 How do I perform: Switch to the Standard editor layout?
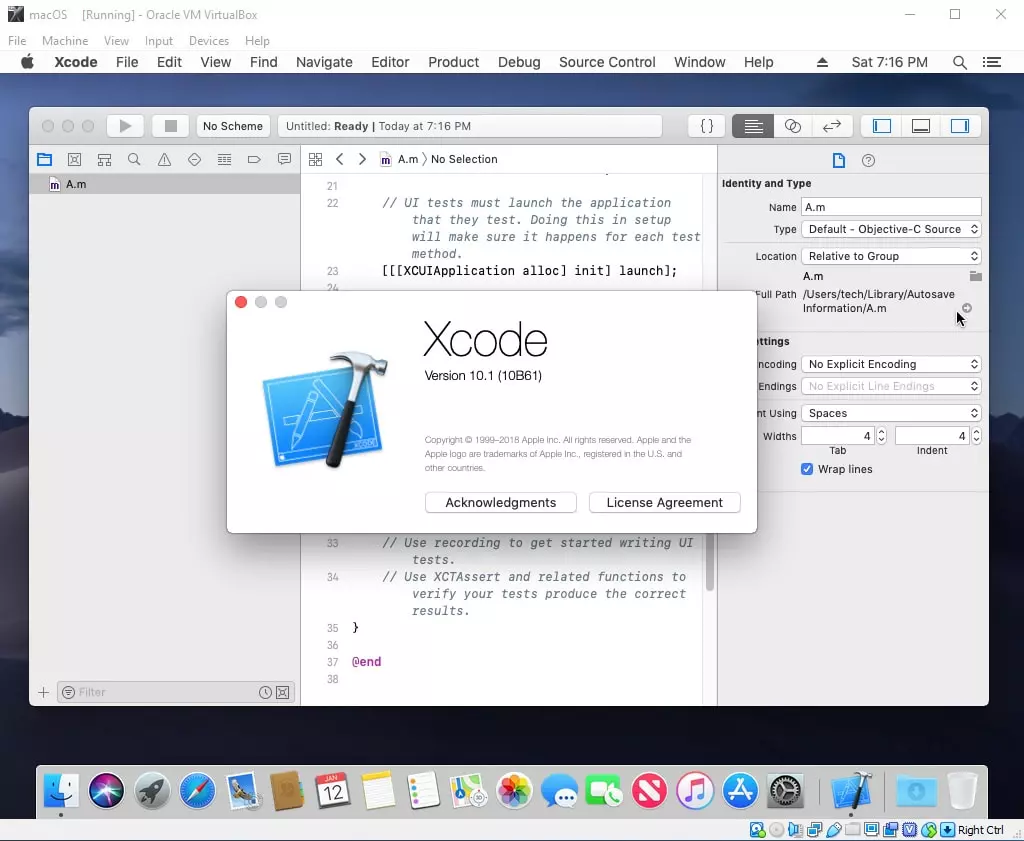tap(753, 126)
